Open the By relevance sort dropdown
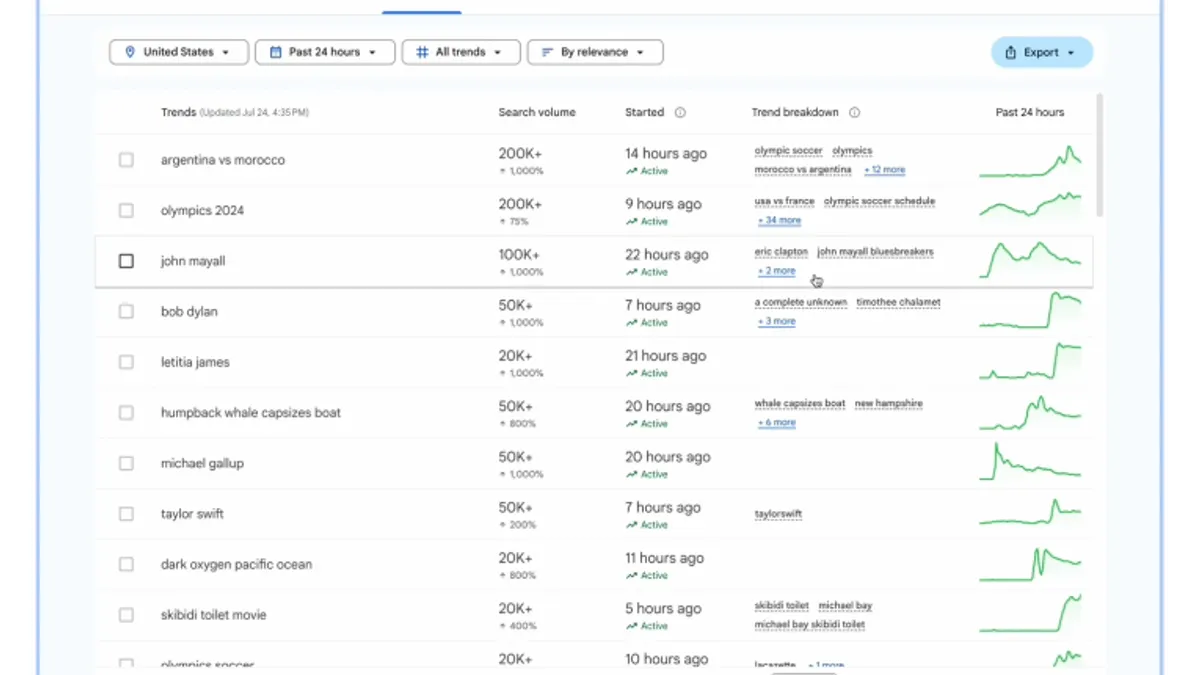The width and height of the screenshot is (1200, 675). pyautogui.click(x=595, y=52)
